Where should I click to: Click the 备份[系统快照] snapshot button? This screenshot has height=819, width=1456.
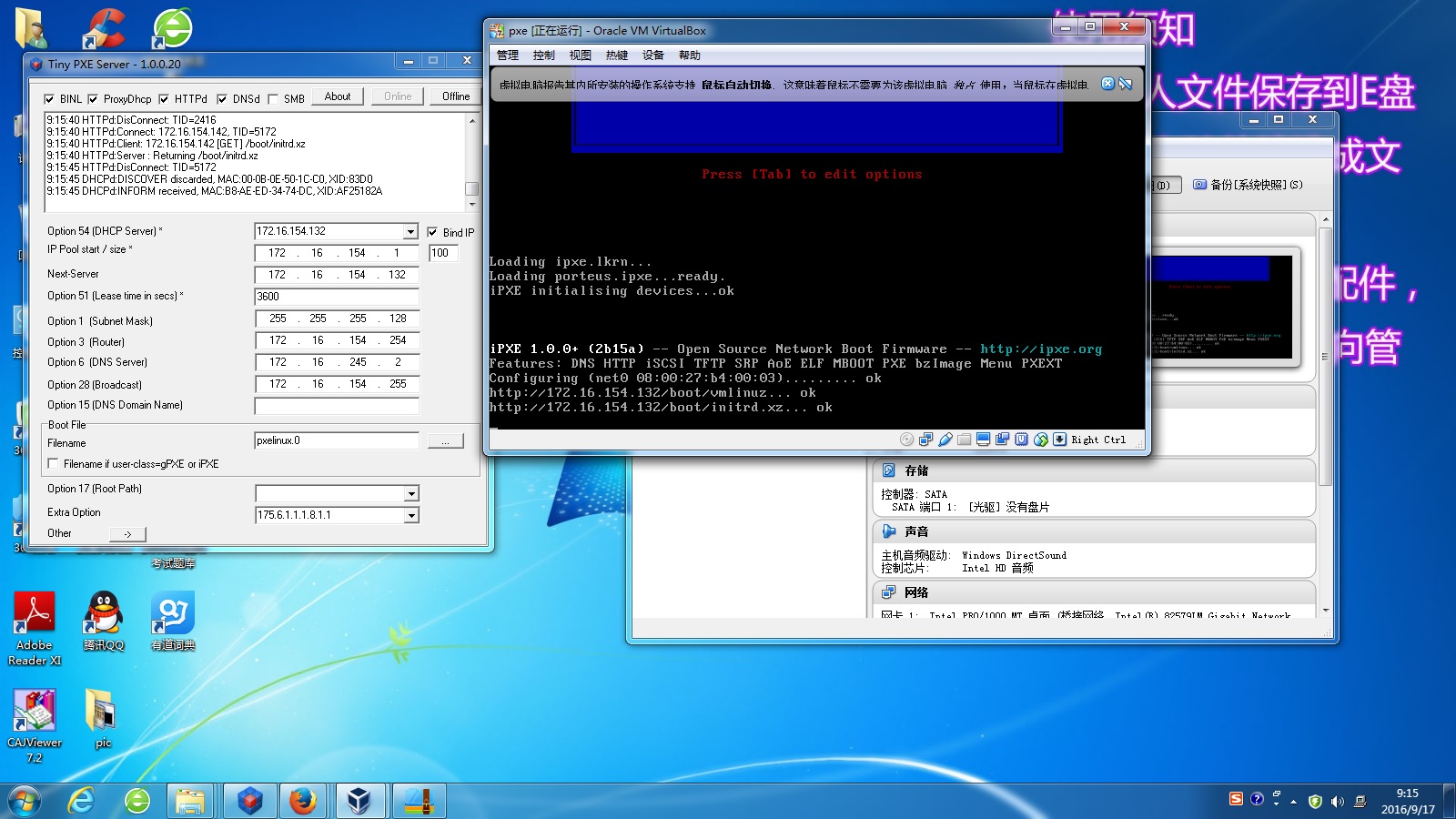pyautogui.click(x=1248, y=185)
